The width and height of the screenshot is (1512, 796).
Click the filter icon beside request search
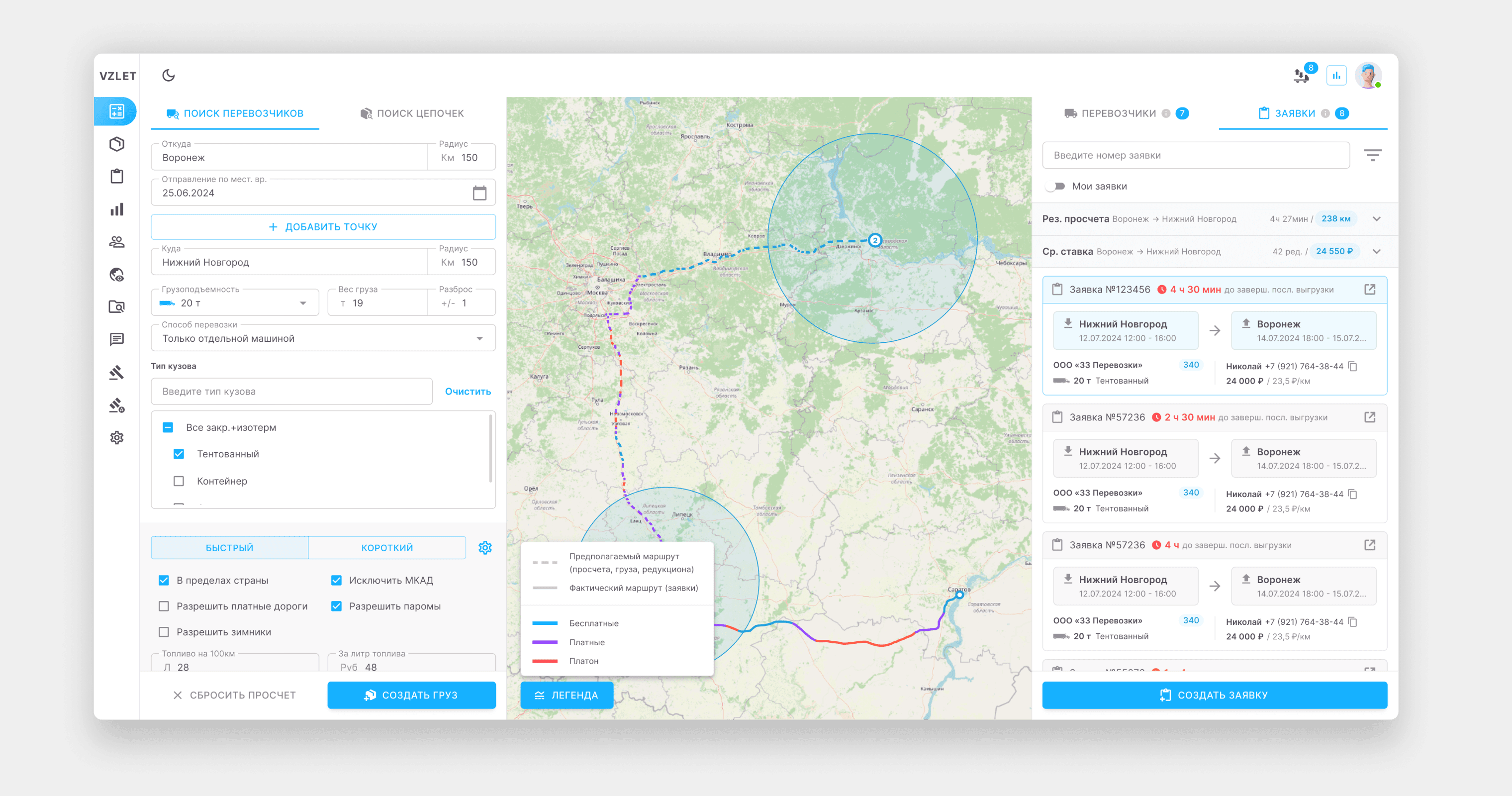click(x=1372, y=155)
